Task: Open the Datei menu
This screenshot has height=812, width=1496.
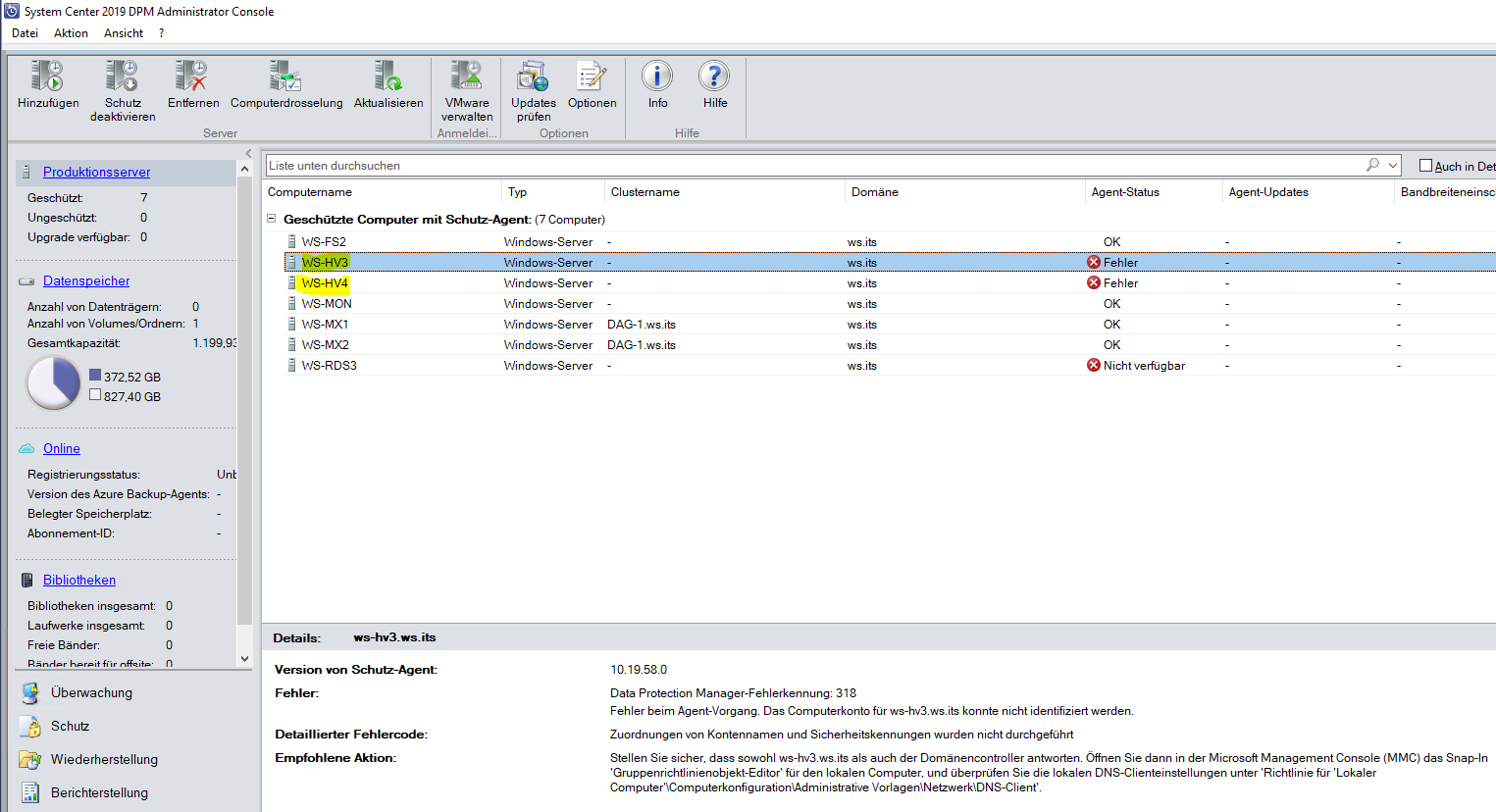Action: point(25,33)
